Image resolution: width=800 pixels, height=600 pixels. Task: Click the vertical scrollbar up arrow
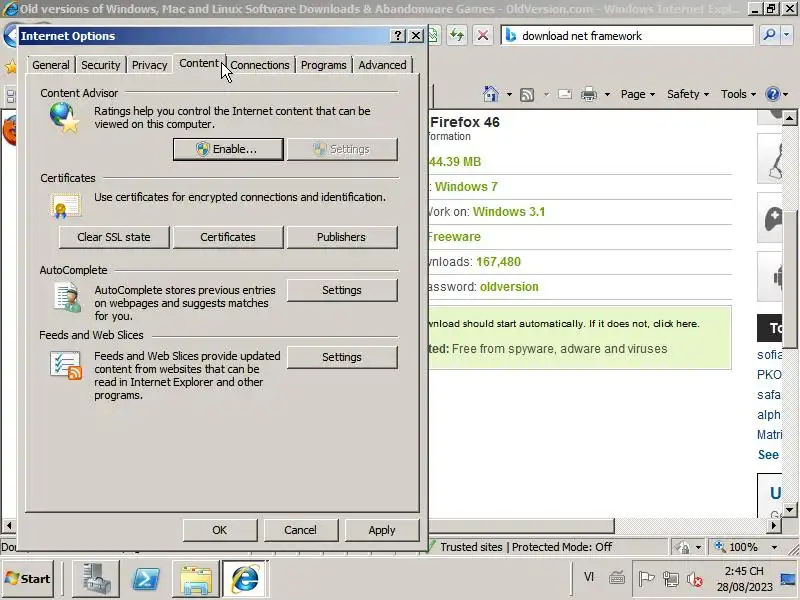(x=789, y=118)
